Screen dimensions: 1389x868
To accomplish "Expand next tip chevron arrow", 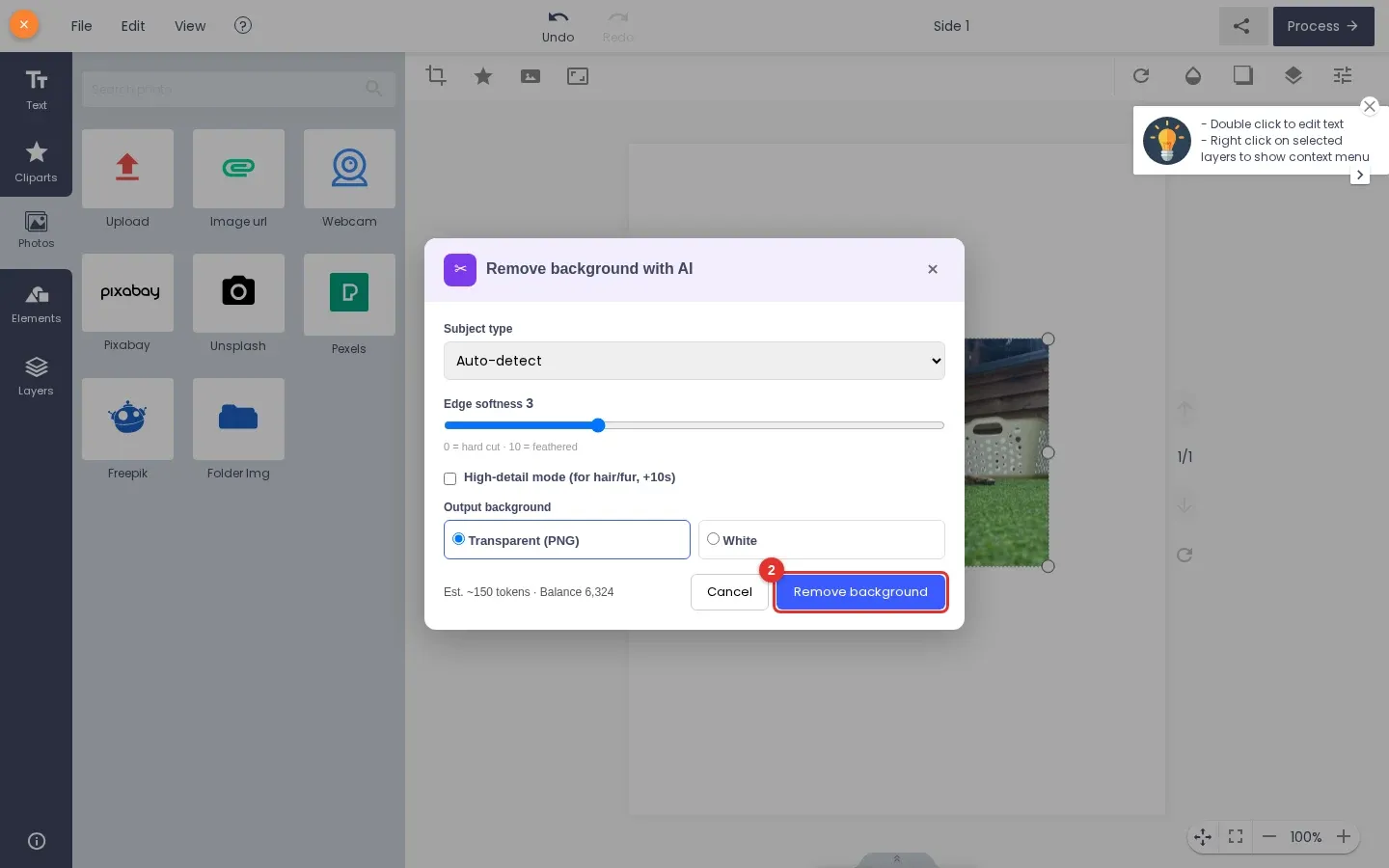I will [x=1360, y=176].
